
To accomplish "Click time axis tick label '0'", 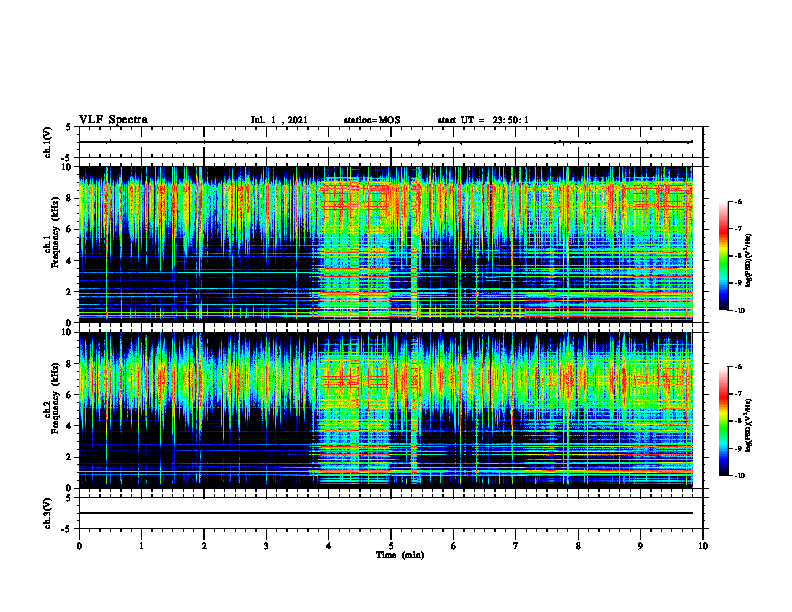I will (x=79, y=546).
